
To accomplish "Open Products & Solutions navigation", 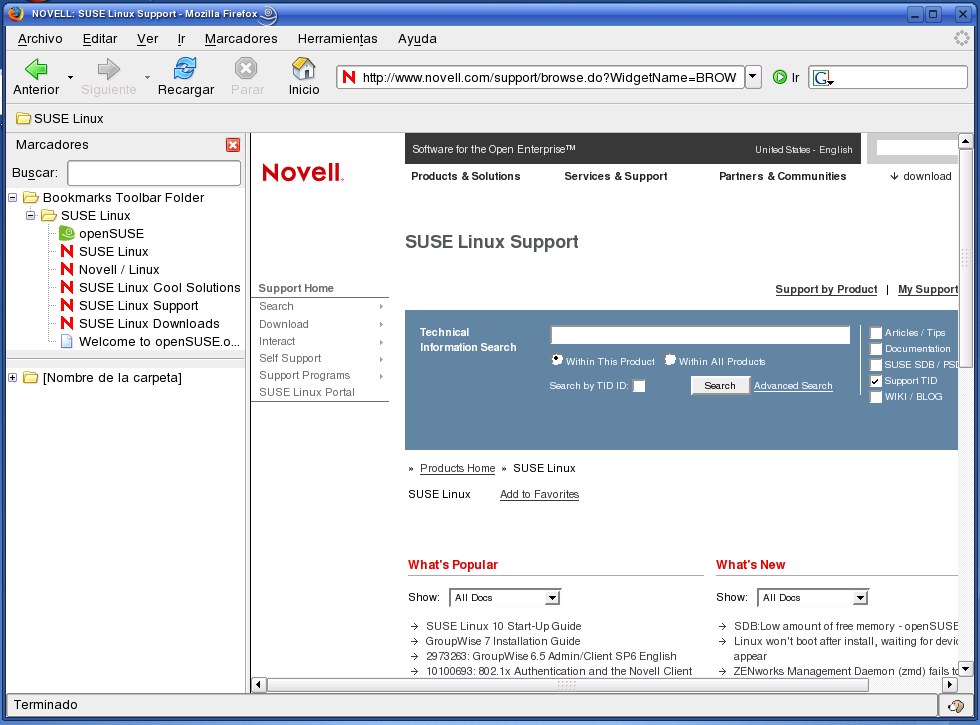I will pos(466,176).
